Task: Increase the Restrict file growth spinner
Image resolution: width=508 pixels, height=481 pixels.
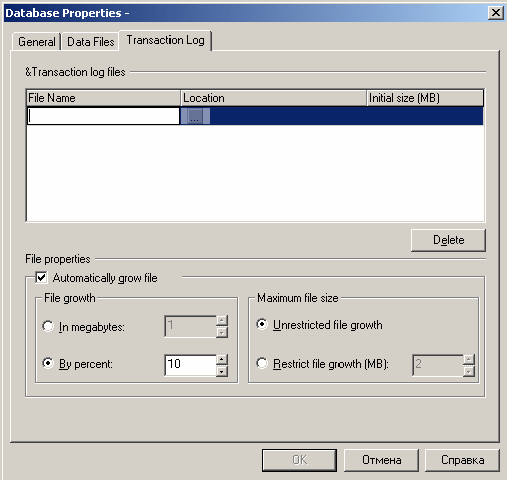Action: click(x=469, y=360)
